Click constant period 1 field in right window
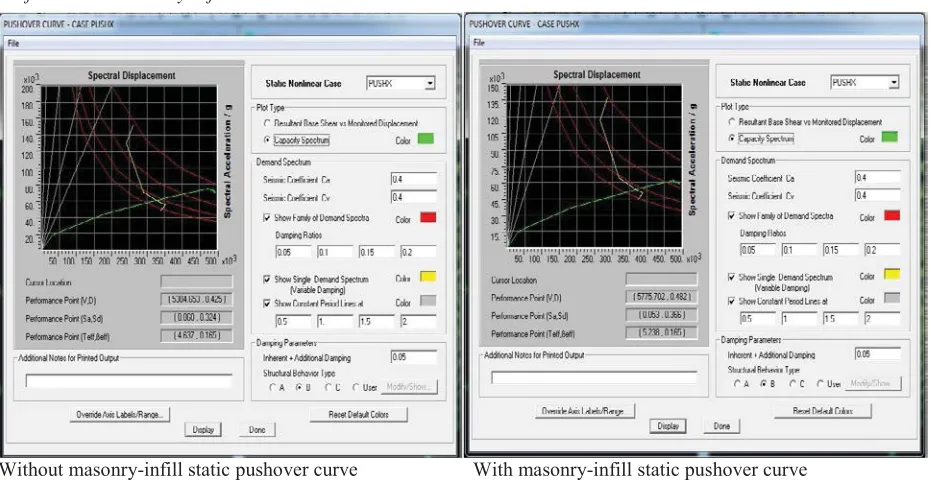 point(800,319)
